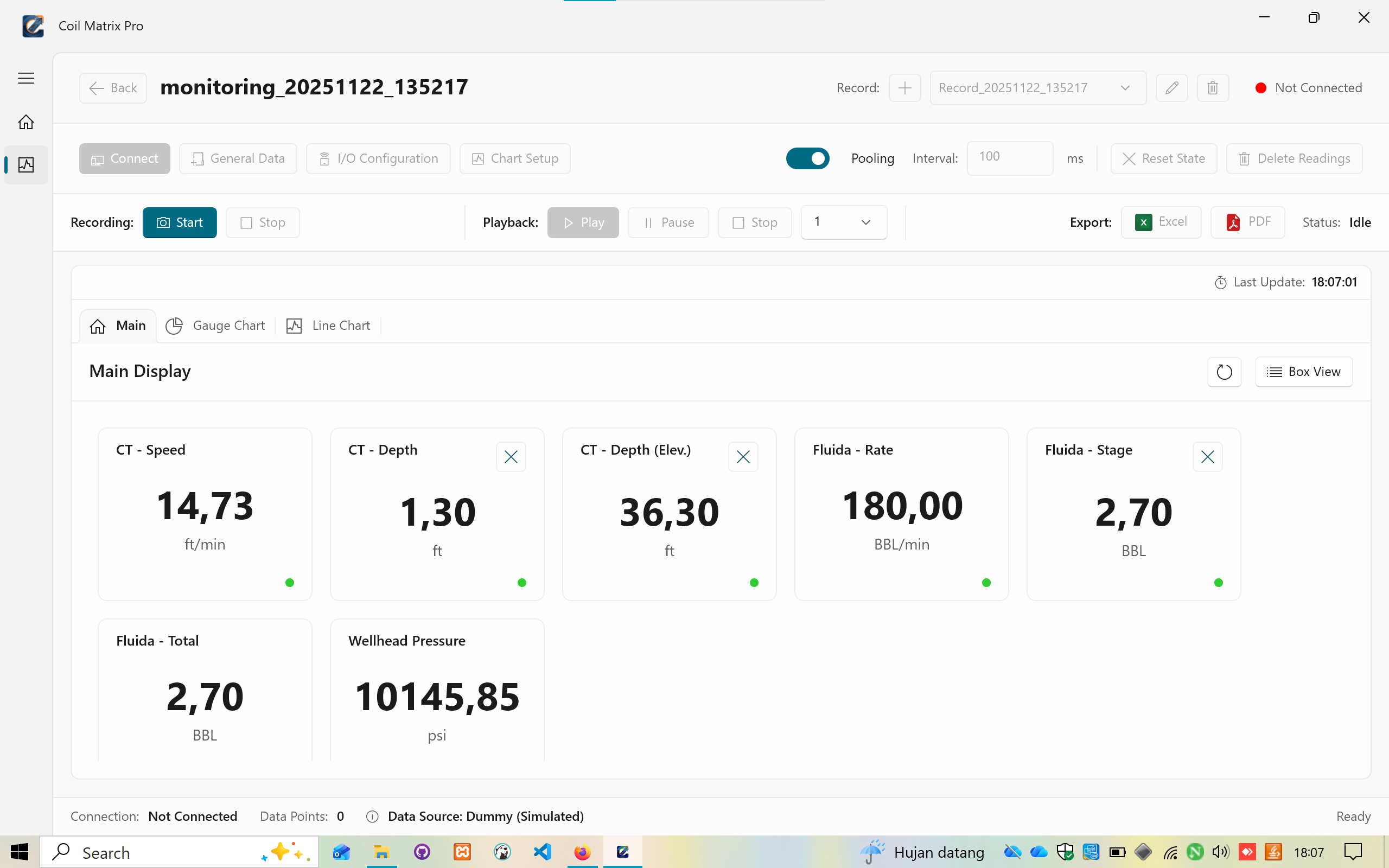Open Visual Studio Code from taskbar
This screenshot has height=868, width=1389.
pyautogui.click(x=542, y=852)
